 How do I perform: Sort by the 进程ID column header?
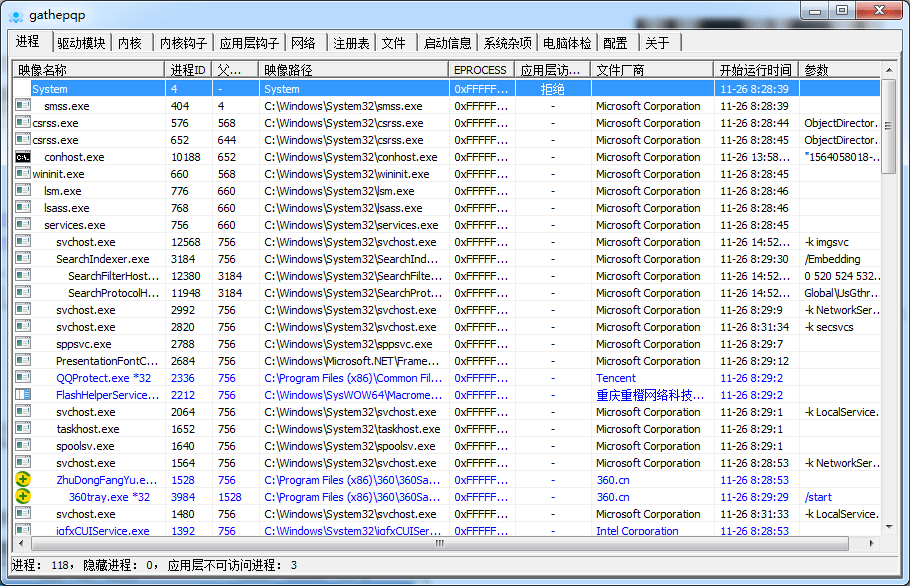188,70
